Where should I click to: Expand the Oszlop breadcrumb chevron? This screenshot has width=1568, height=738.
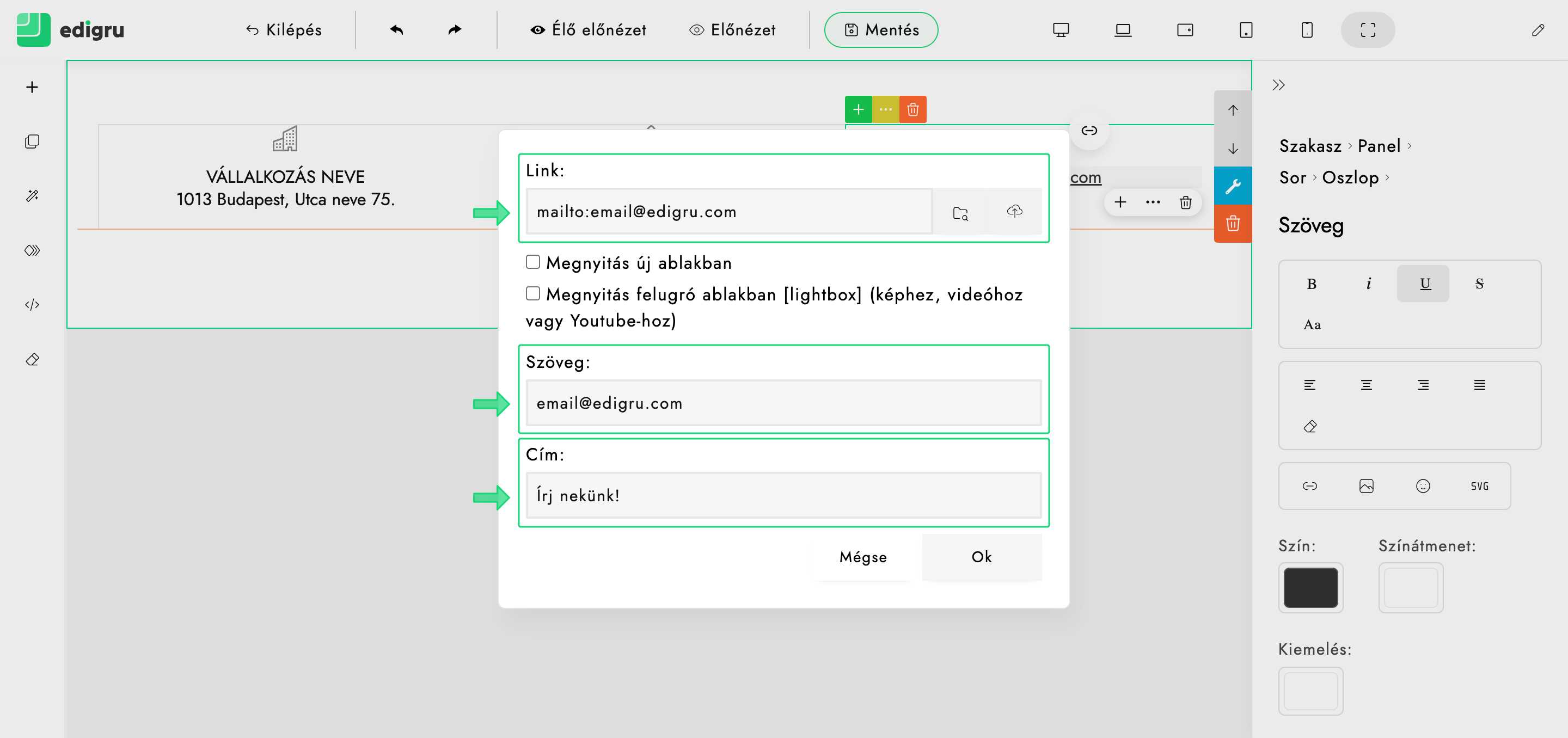(x=1387, y=177)
